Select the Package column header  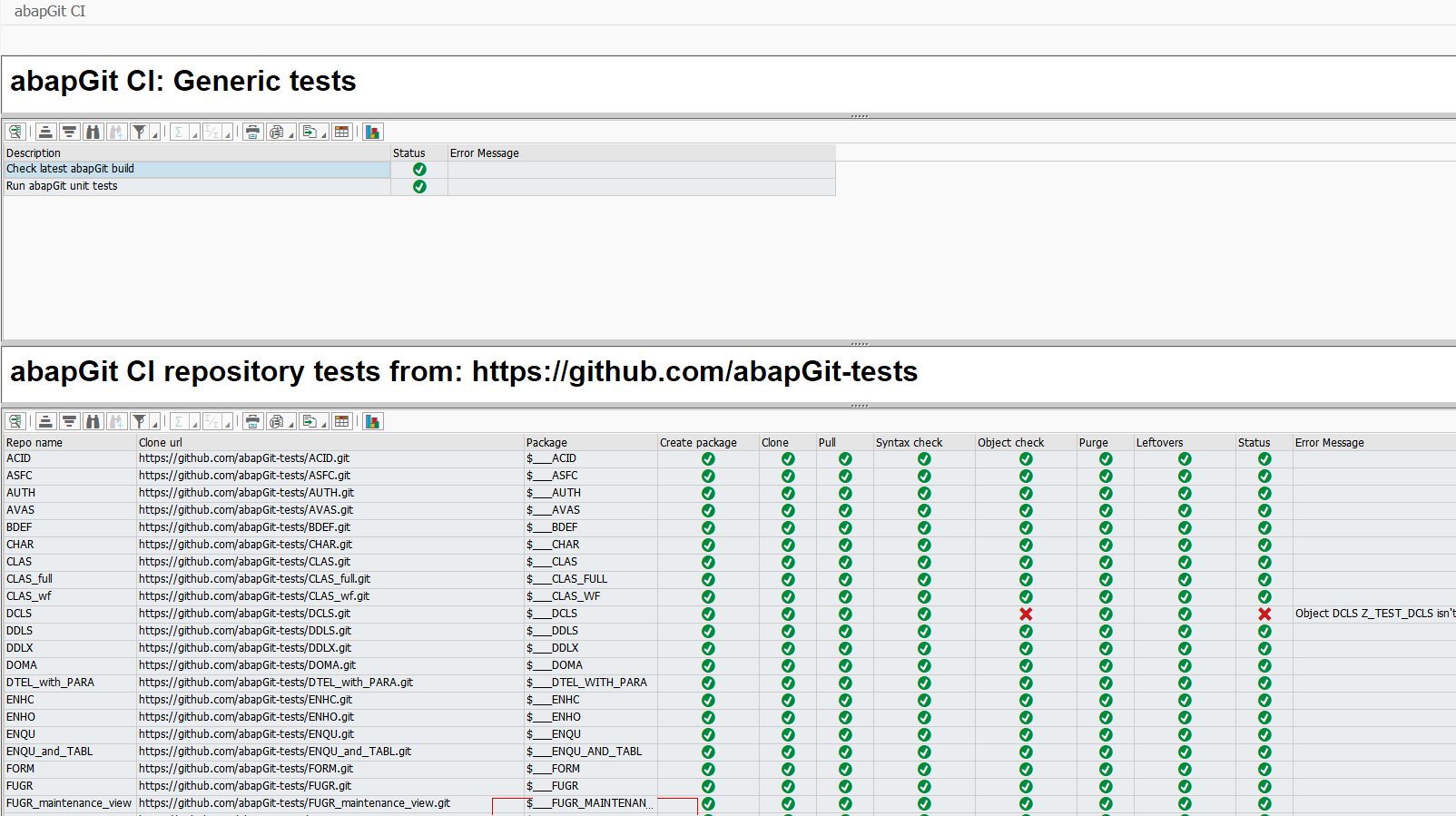point(591,443)
